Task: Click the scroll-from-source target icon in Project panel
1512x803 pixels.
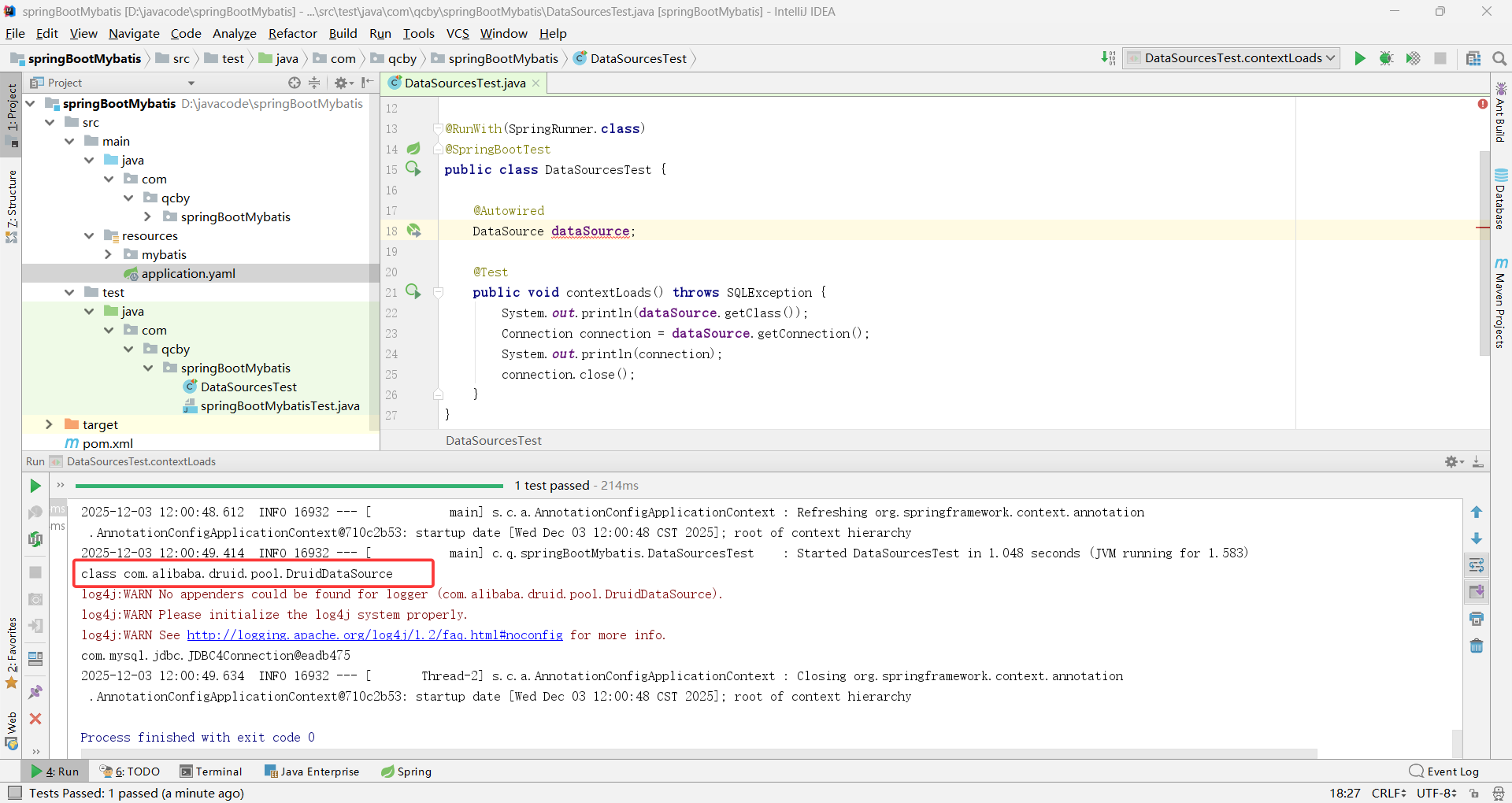Action: tap(295, 83)
